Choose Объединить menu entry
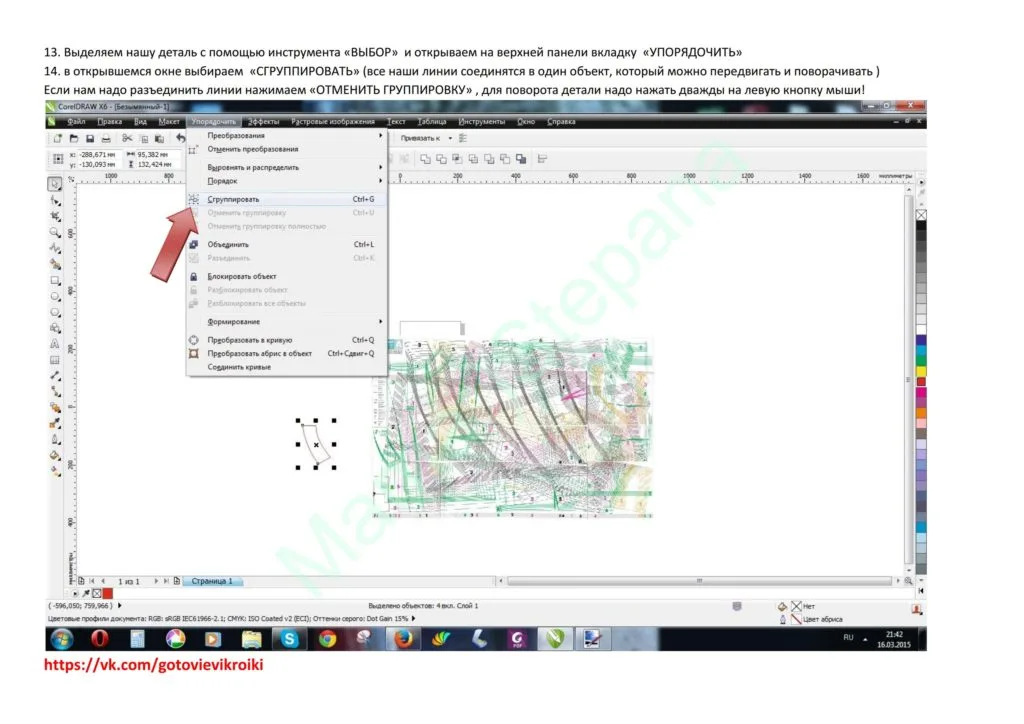This screenshot has width=1024, height=724. [x=287, y=244]
